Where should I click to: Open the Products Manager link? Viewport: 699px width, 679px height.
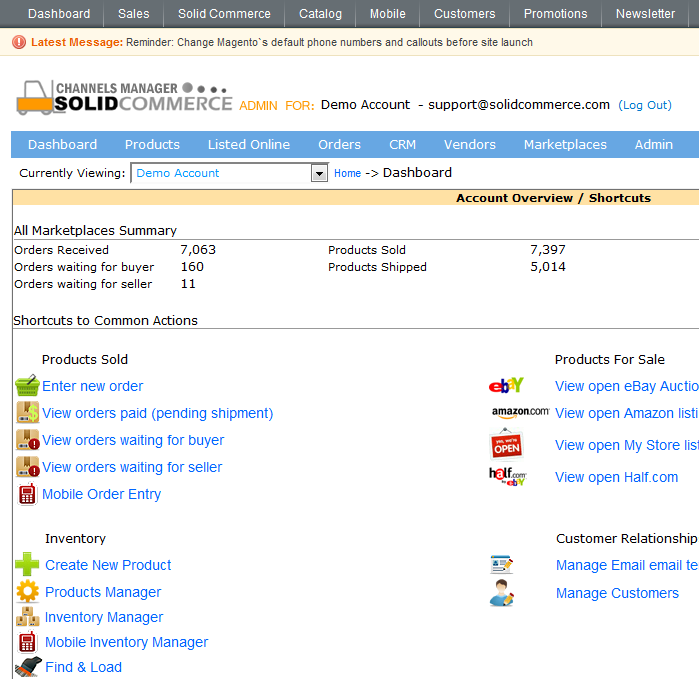point(103,592)
